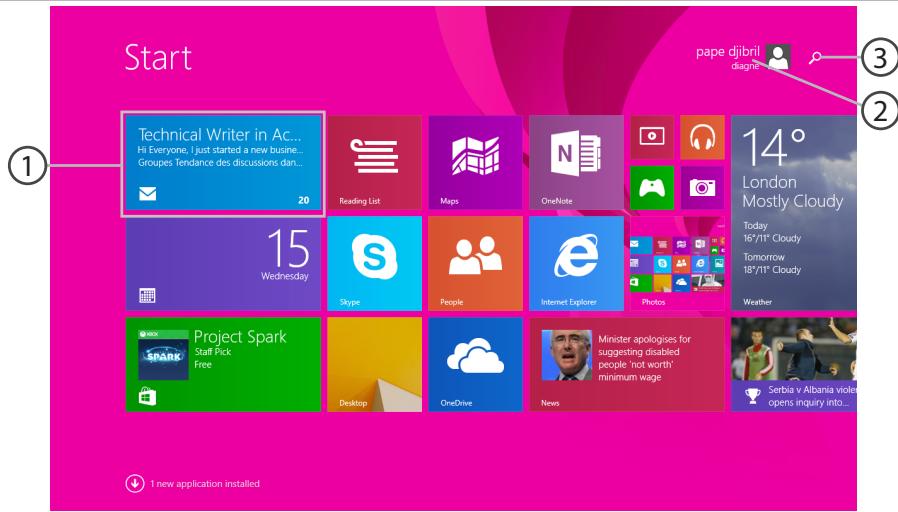Open the Reading List tile

(375, 163)
